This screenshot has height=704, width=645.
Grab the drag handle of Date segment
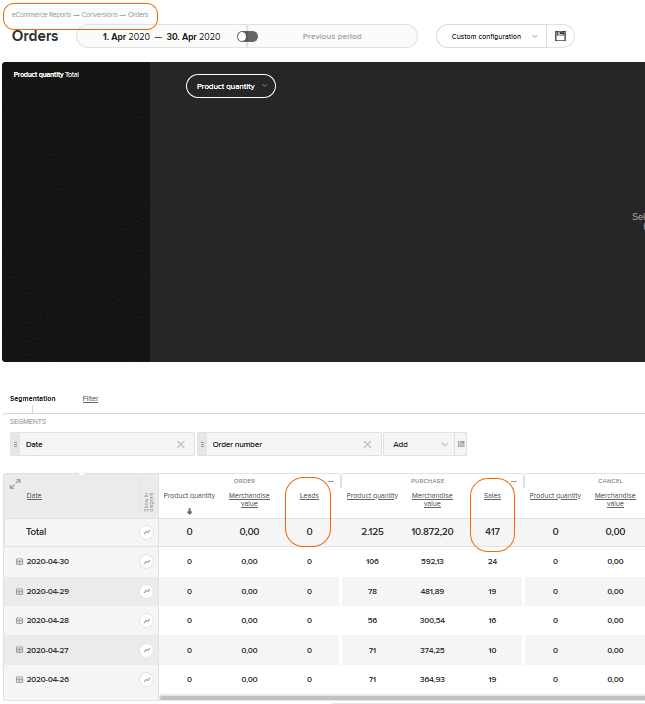(x=15, y=444)
